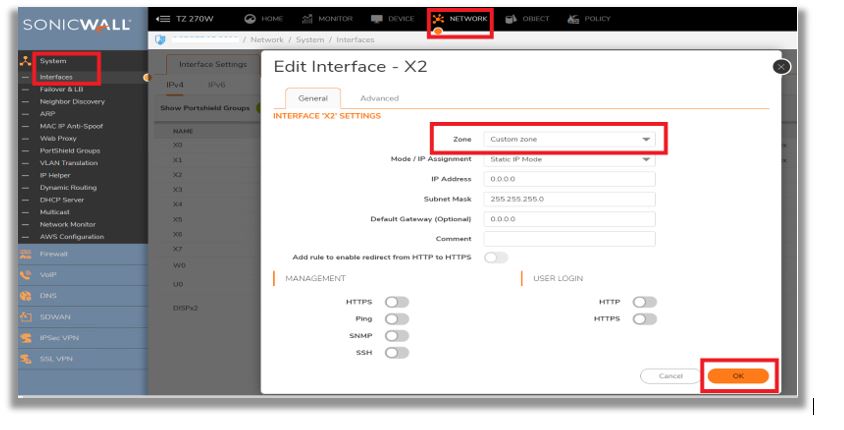Select PortShield Groups in sidebar

coord(70,151)
